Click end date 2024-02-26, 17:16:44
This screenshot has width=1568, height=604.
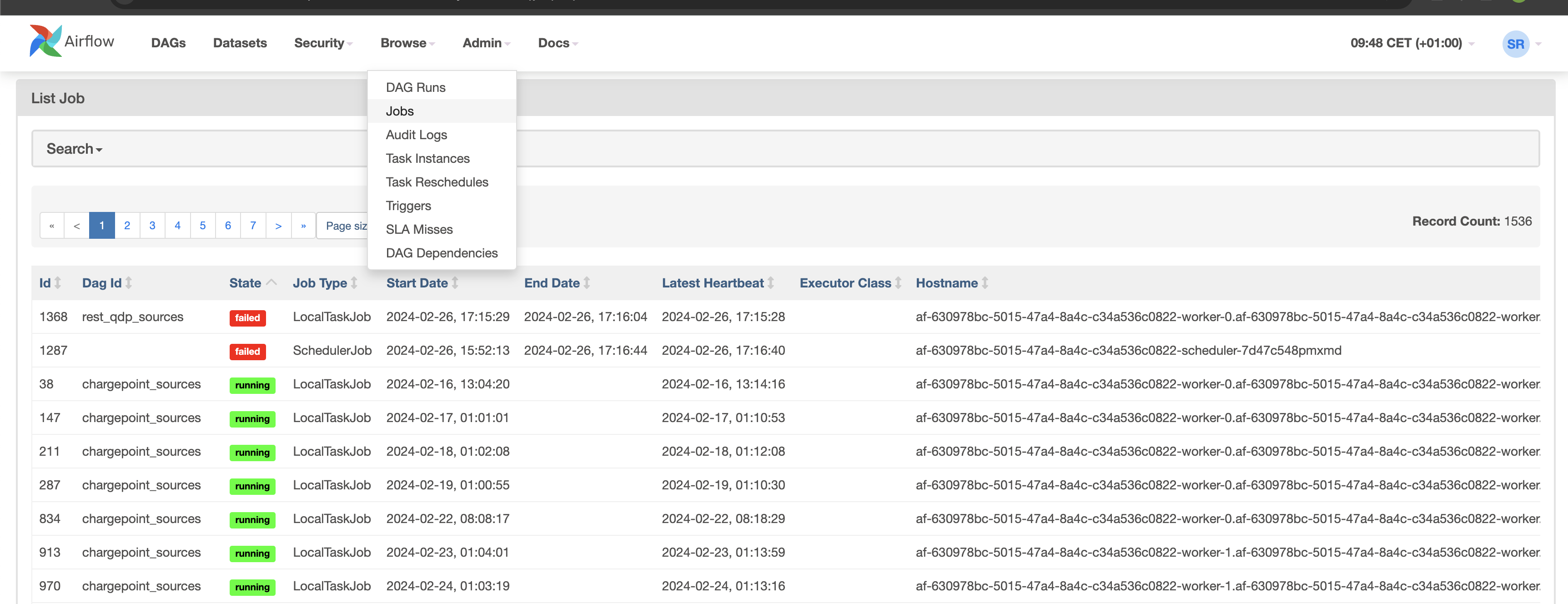tap(586, 351)
